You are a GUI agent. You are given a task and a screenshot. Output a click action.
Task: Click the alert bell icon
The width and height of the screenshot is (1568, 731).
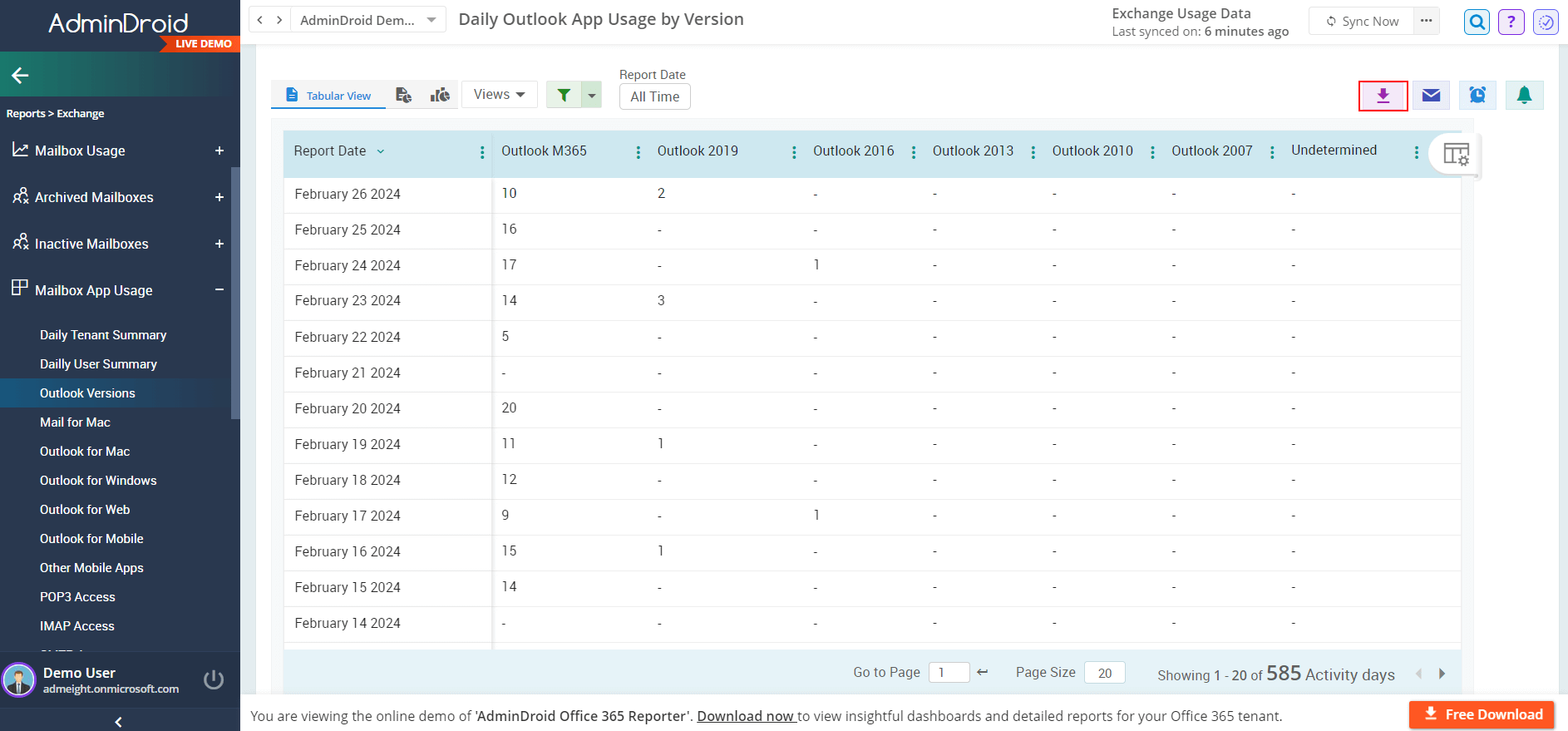[1524, 96]
